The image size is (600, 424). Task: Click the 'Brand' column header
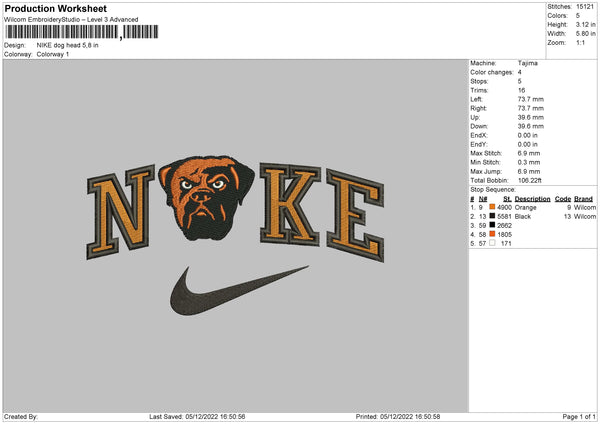[x=584, y=199]
